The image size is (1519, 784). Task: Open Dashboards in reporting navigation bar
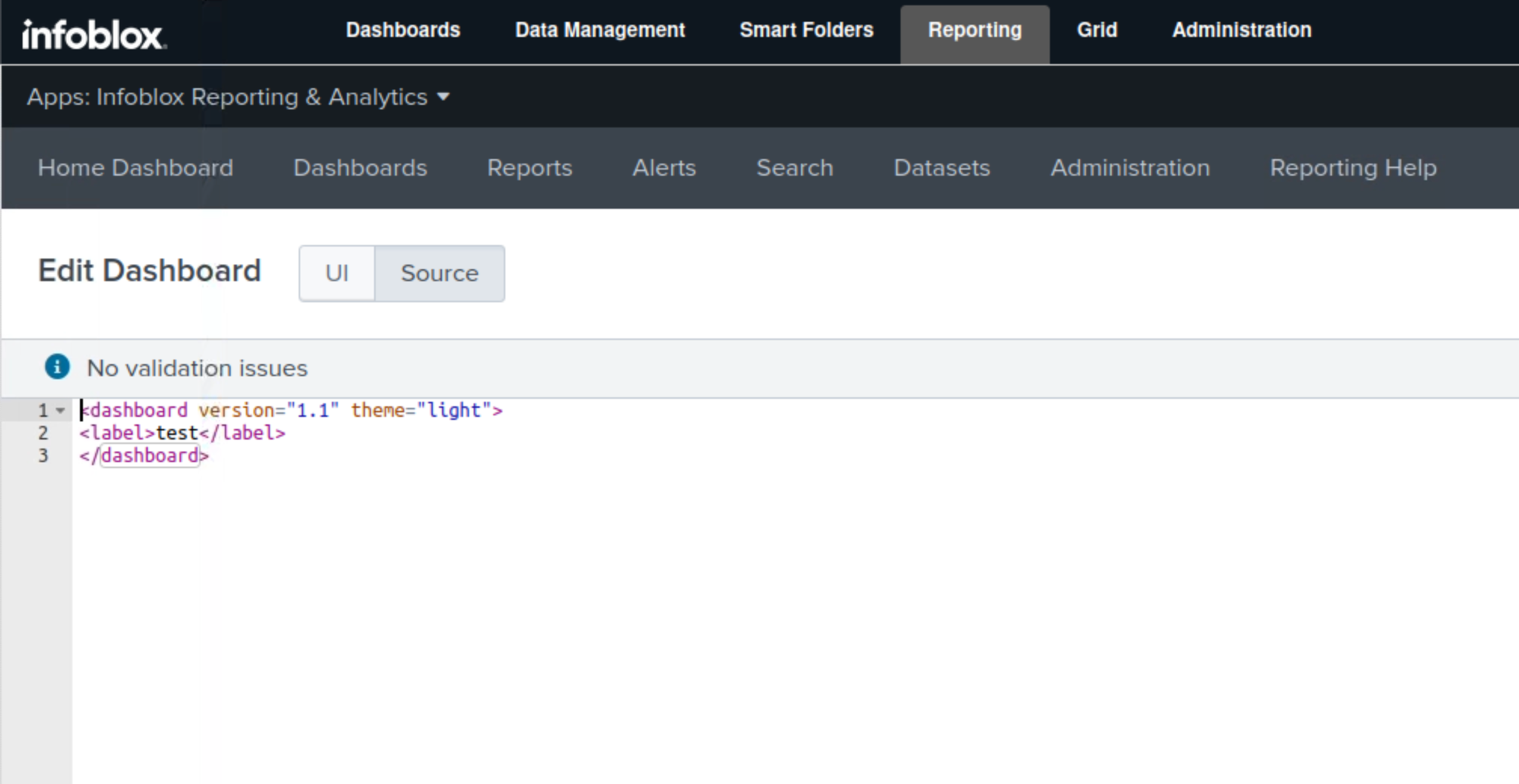click(x=360, y=167)
